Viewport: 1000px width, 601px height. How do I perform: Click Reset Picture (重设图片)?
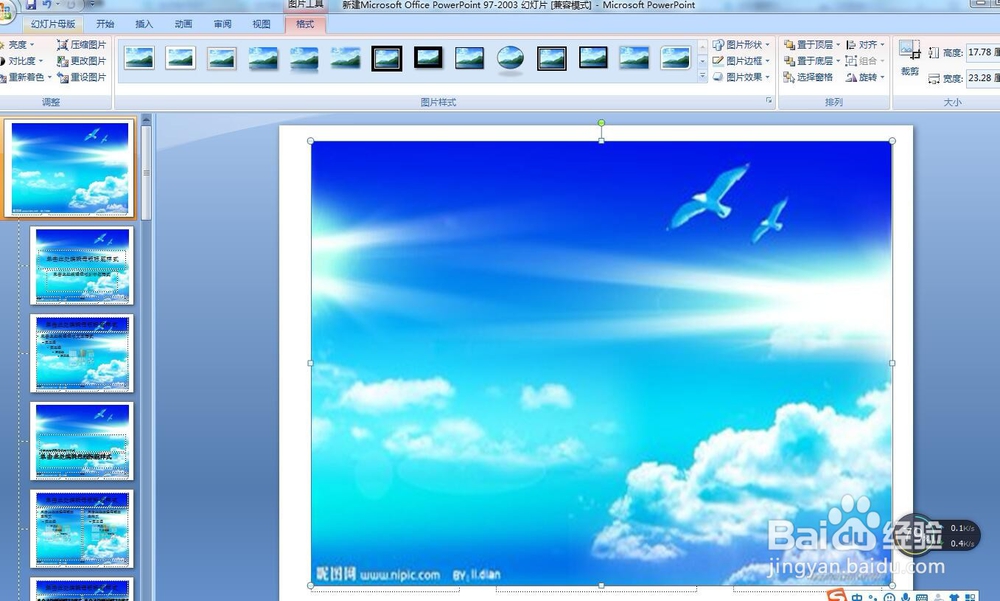pyautogui.click(x=82, y=77)
